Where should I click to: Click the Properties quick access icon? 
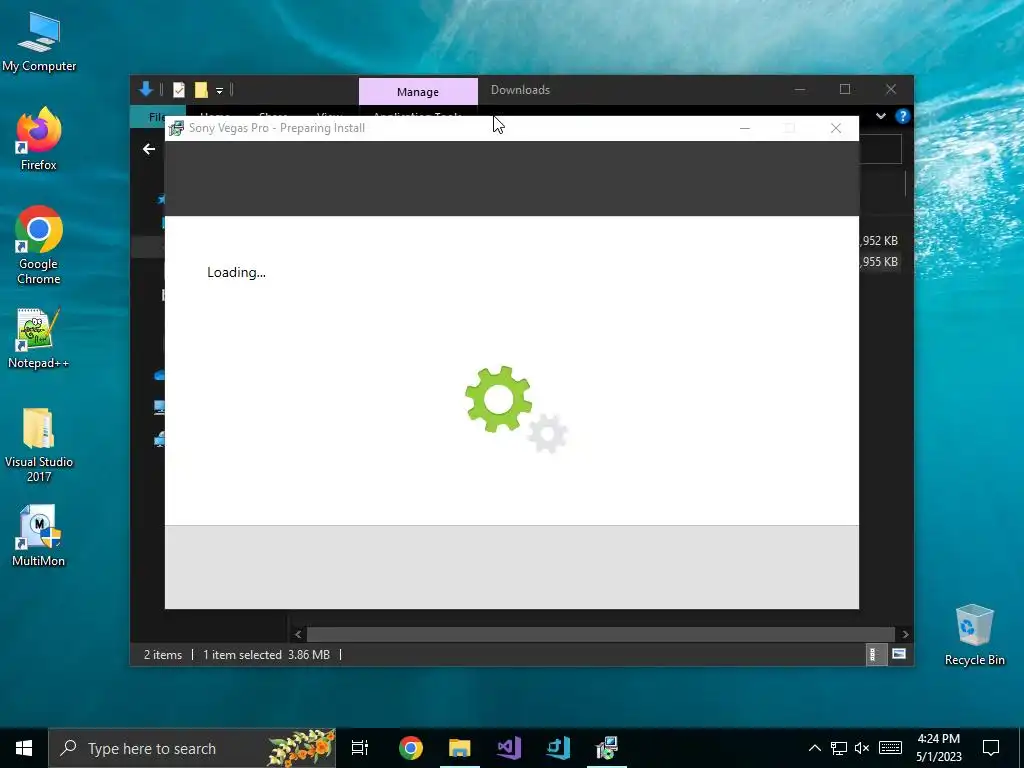[178, 89]
